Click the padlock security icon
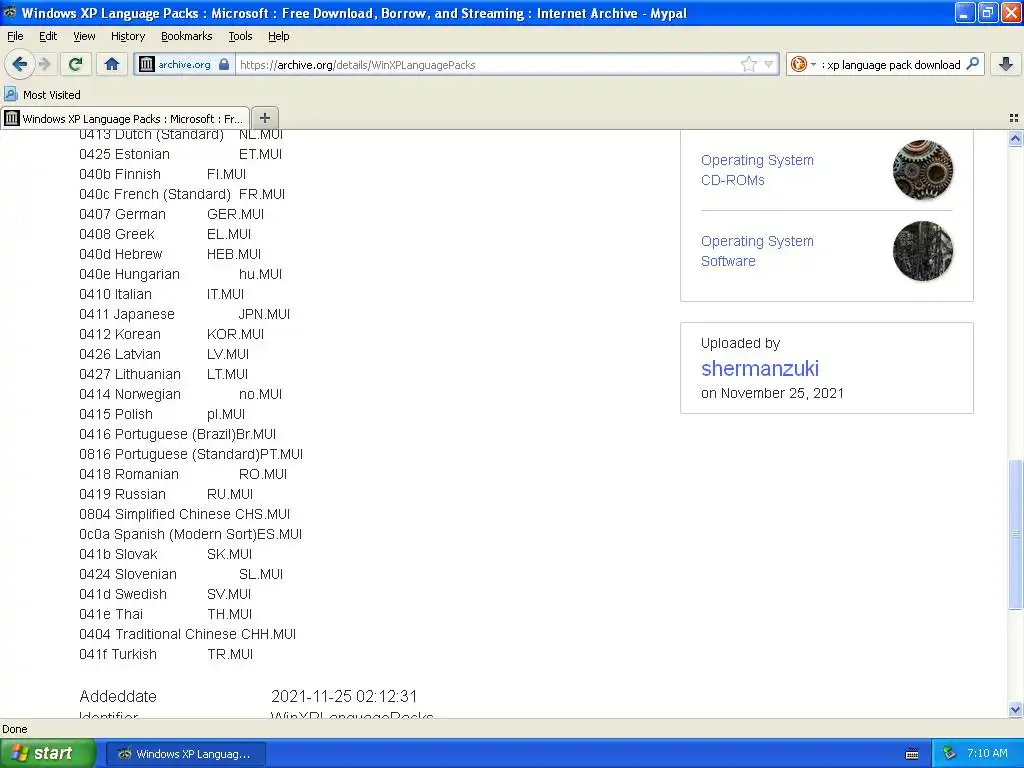The height and width of the screenshot is (768, 1024). pos(224,64)
